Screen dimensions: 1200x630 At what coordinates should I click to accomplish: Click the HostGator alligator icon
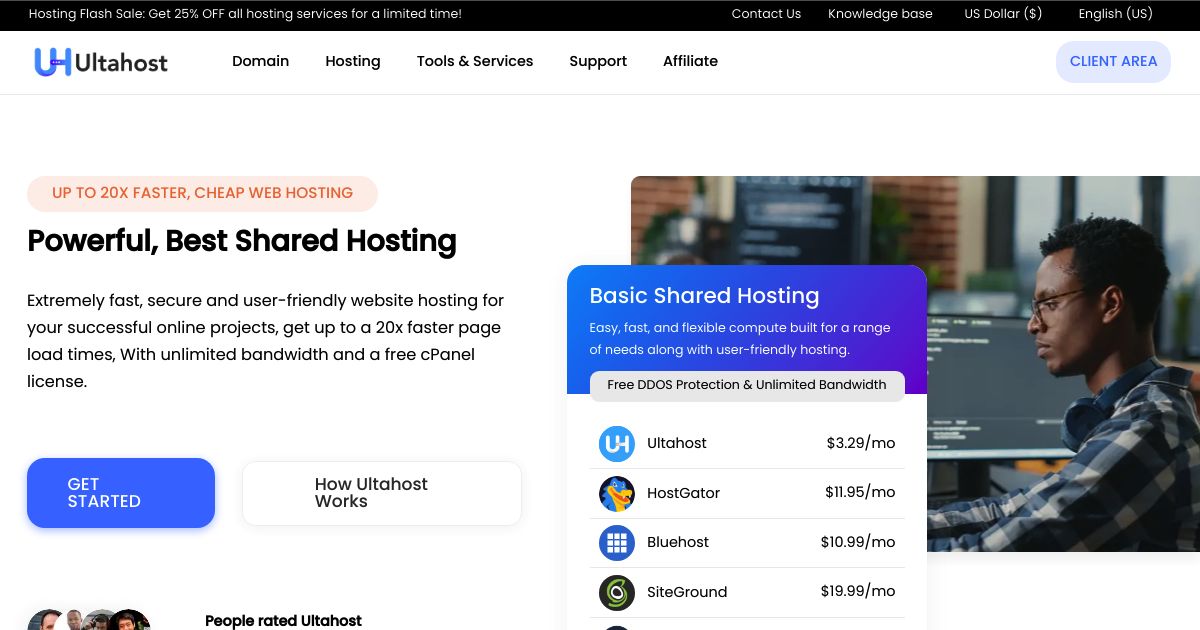(617, 493)
